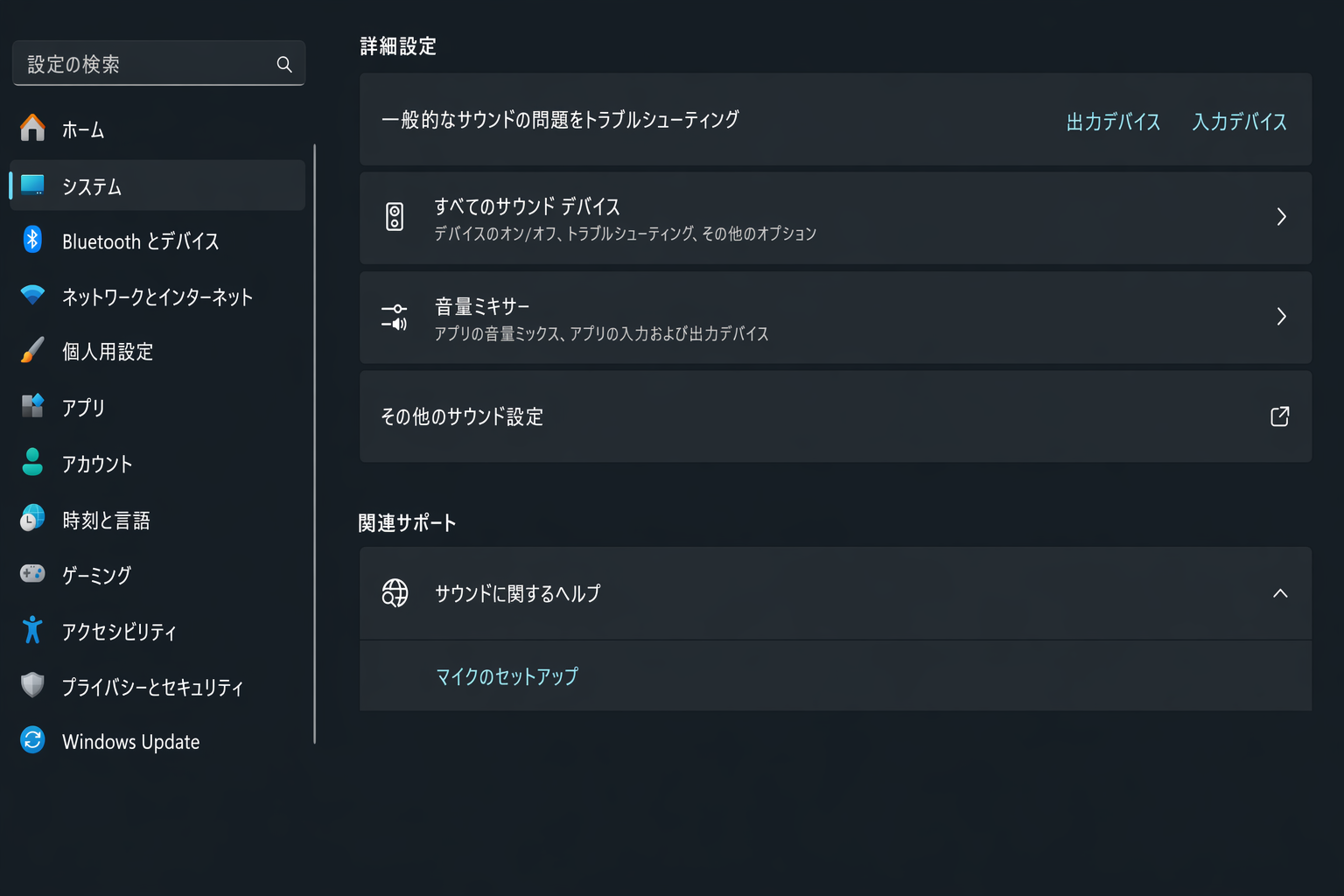Click the 出力デバイス troubleshoot link
This screenshot has width=1344, height=896.
[x=1113, y=122]
